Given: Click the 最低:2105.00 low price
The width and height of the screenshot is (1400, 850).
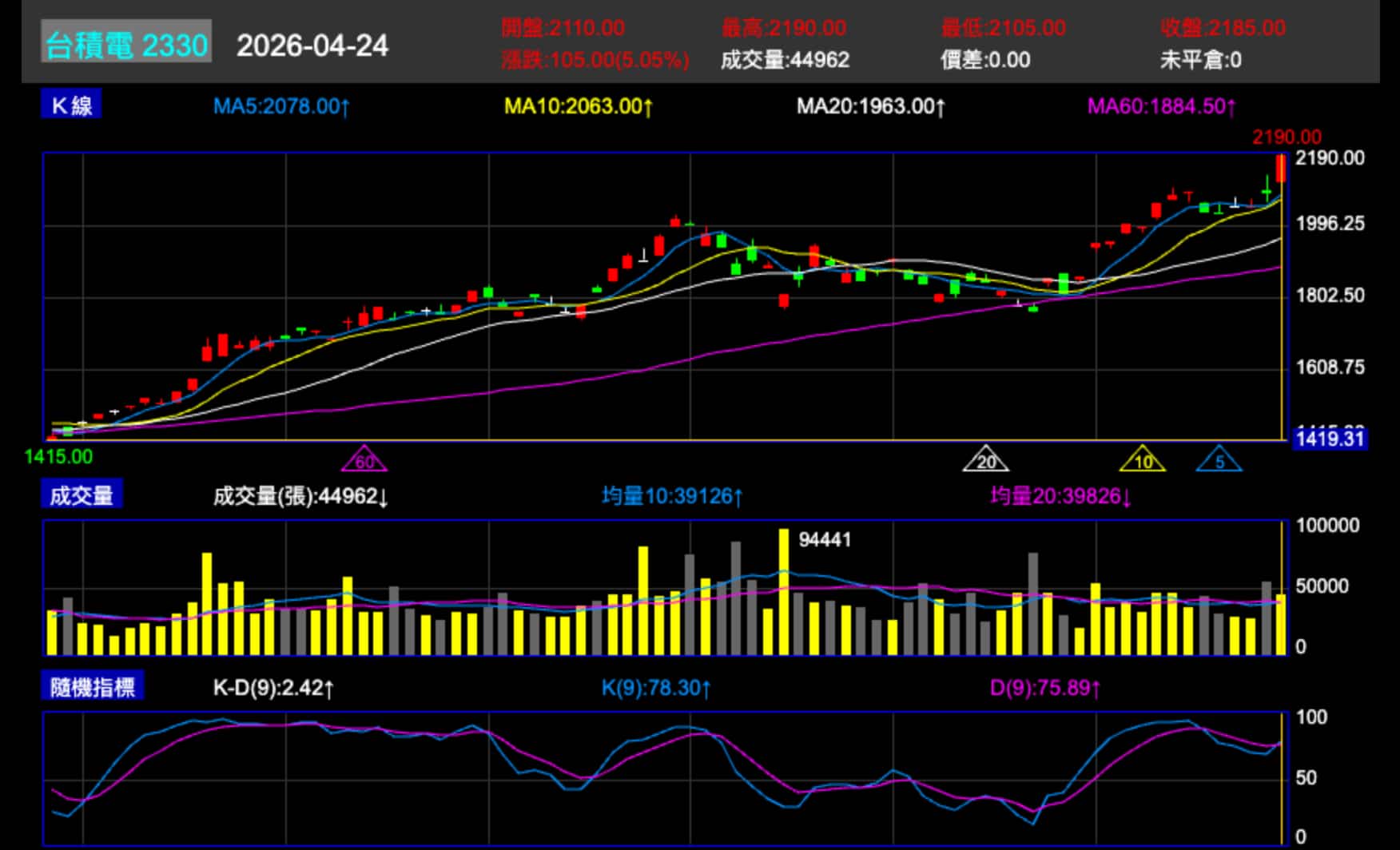Looking at the screenshot, I should pos(1003,28).
